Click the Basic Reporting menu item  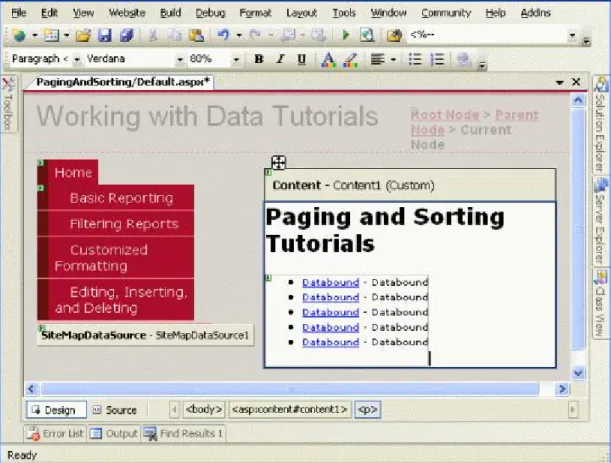pyautogui.click(x=121, y=198)
